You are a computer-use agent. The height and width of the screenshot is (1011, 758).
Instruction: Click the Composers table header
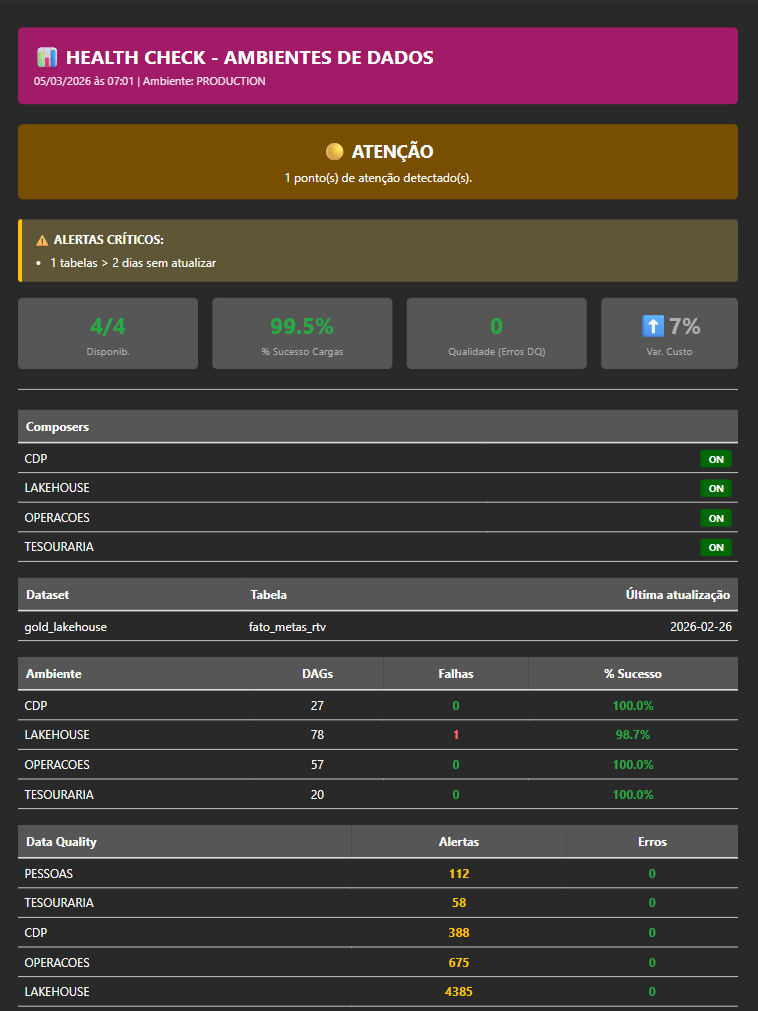(x=378, y=427)
